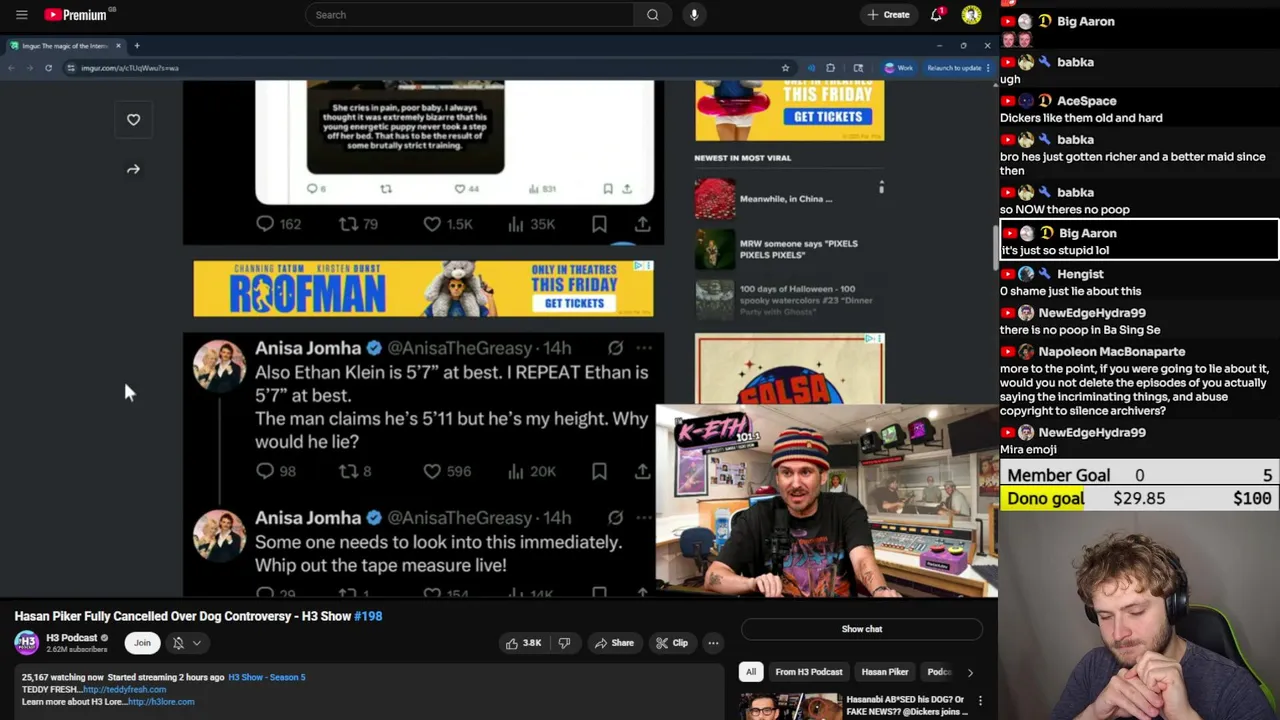
Task: Join the H3 Podcast channel
Action: click(143, 643)
